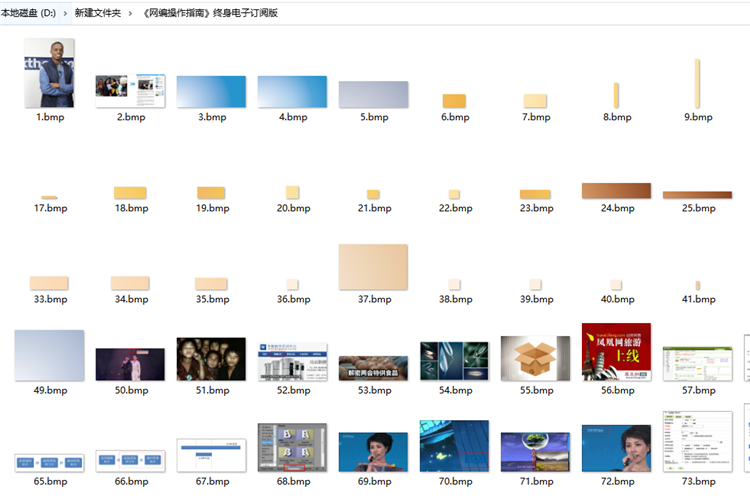Select the 6.bmp orange swatch image
This screenshot has height=499, width=750.
coord(454,101)
